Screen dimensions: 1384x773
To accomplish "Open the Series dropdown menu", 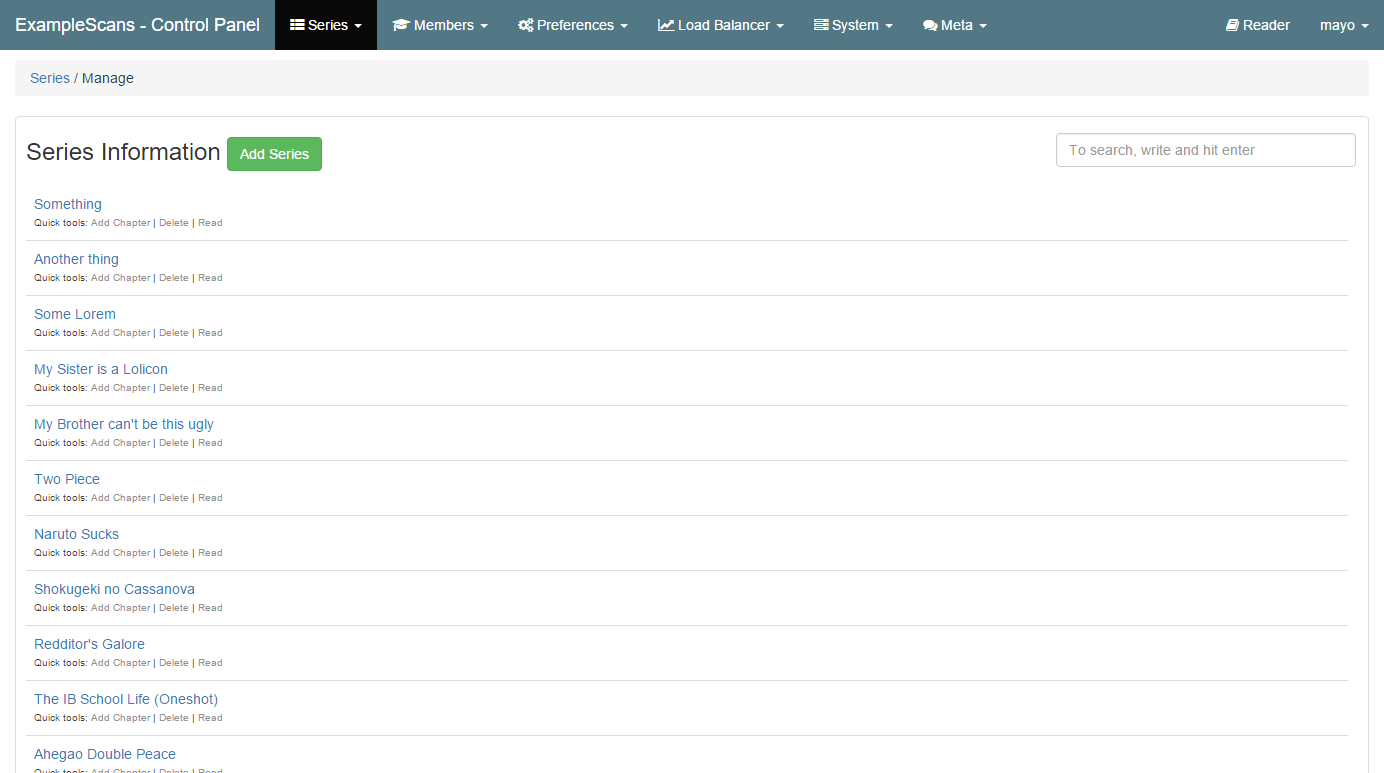I will pos(326,25).
